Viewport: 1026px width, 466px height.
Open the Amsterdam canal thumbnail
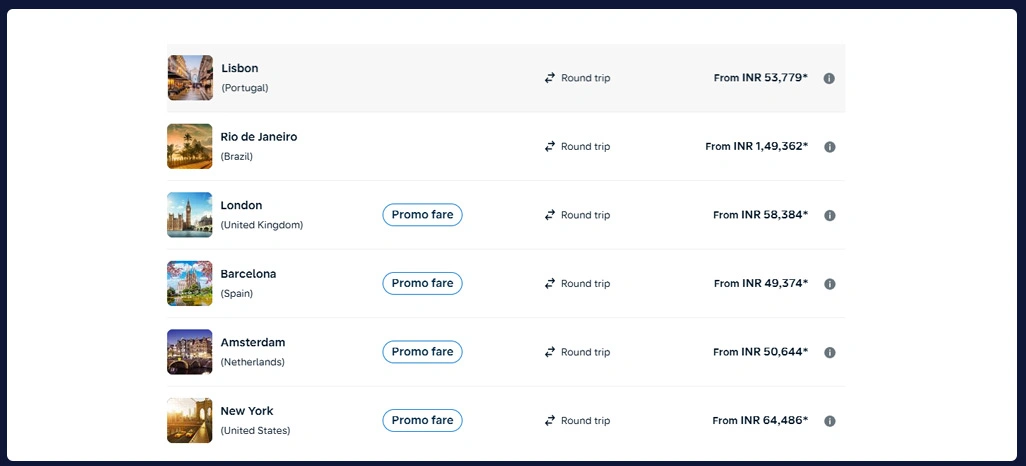click(190, 352)
